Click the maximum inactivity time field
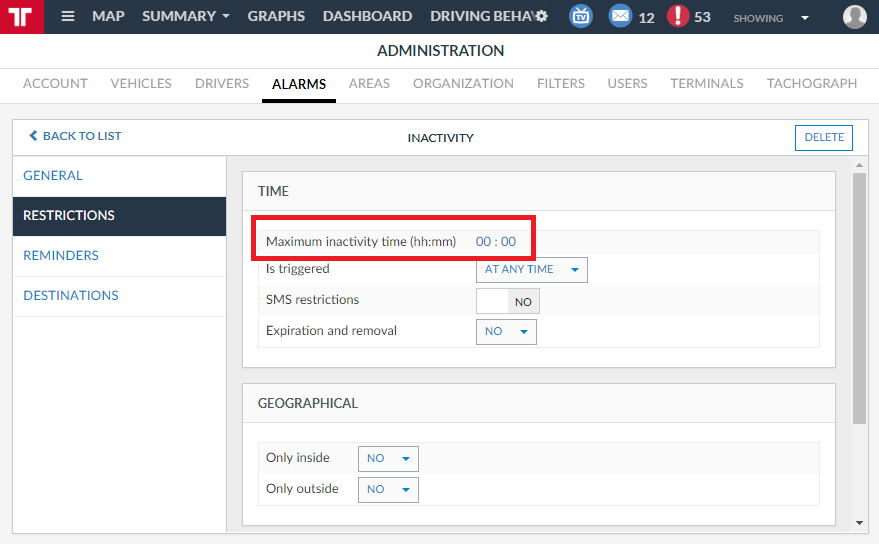Viewport: 879px width, 544px height. [495, 242]
